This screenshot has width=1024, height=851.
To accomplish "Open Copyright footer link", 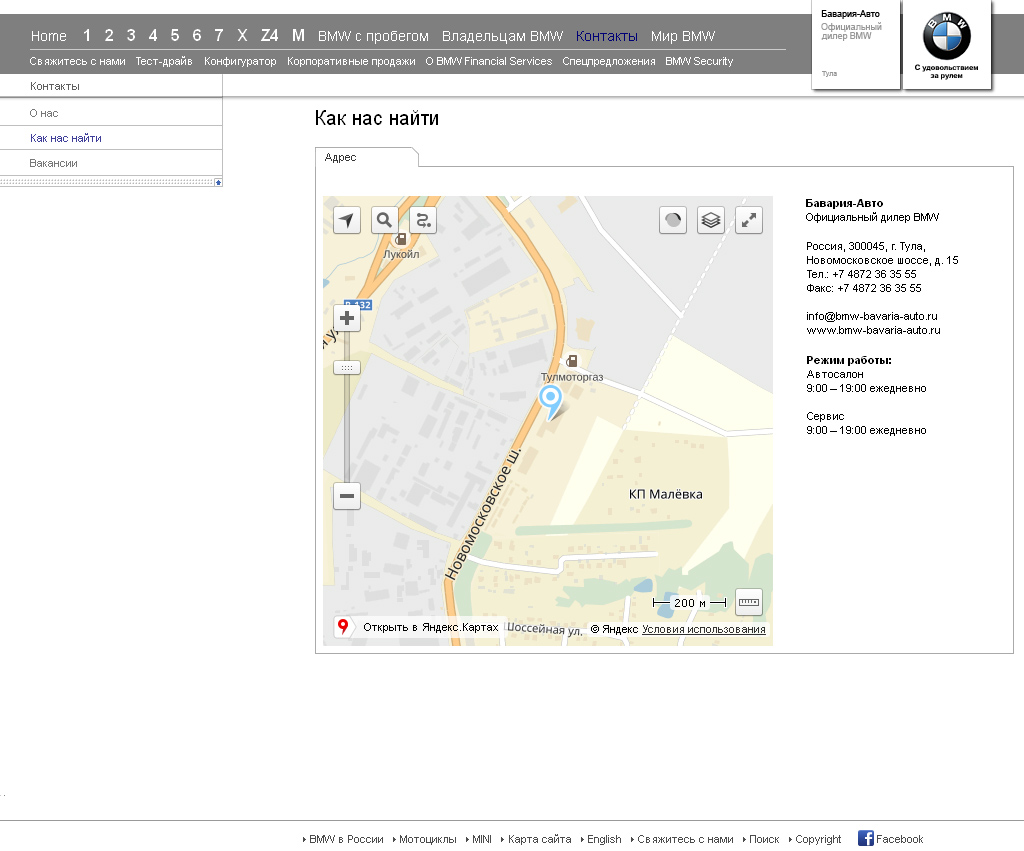I will click(x=818, y=839).
